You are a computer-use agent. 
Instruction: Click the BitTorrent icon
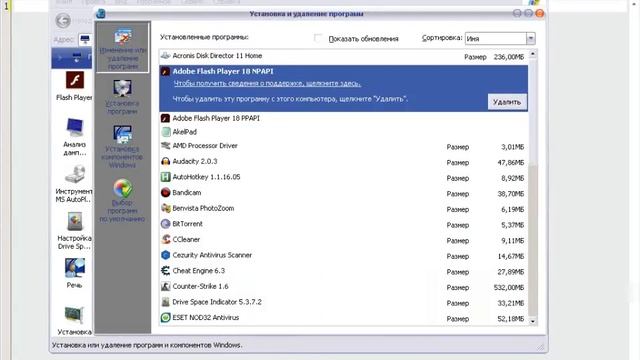pos(165,224)
